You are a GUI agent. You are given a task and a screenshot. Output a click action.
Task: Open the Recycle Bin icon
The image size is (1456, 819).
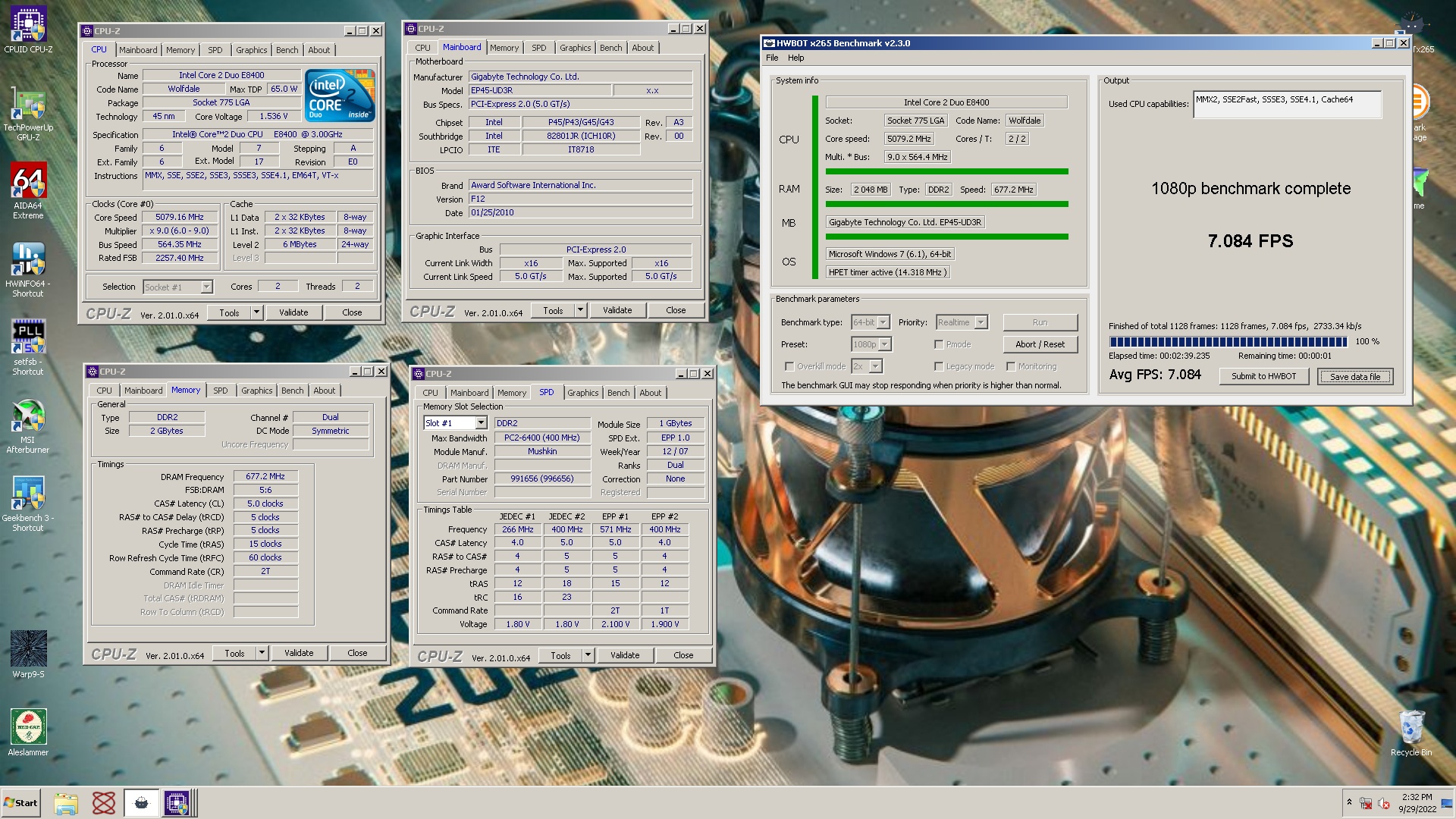tap(1411, 733)
